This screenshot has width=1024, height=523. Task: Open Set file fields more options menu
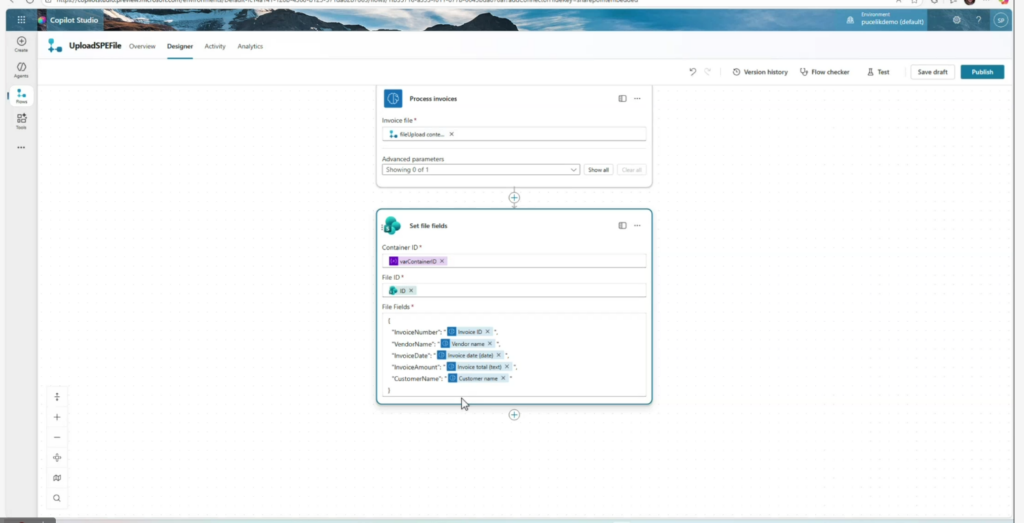[637, 226]
